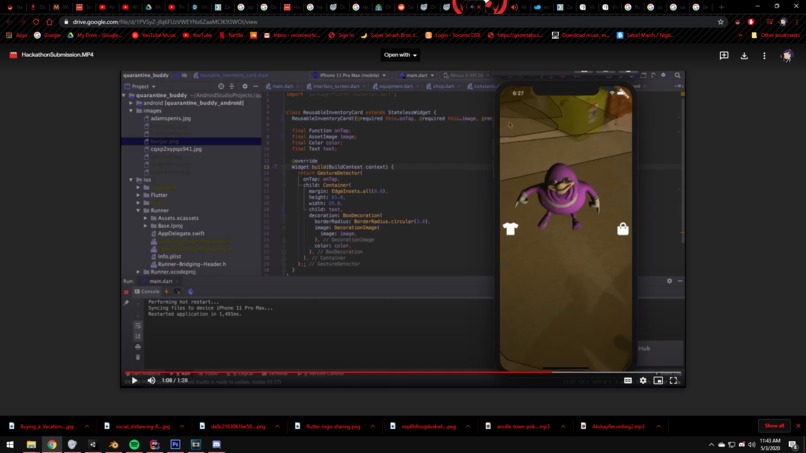Expand options for the anville-town-pok mp3 download
The width and height of the screenshot is (806, 453).
pyautogui.click(x=563, y=426)
